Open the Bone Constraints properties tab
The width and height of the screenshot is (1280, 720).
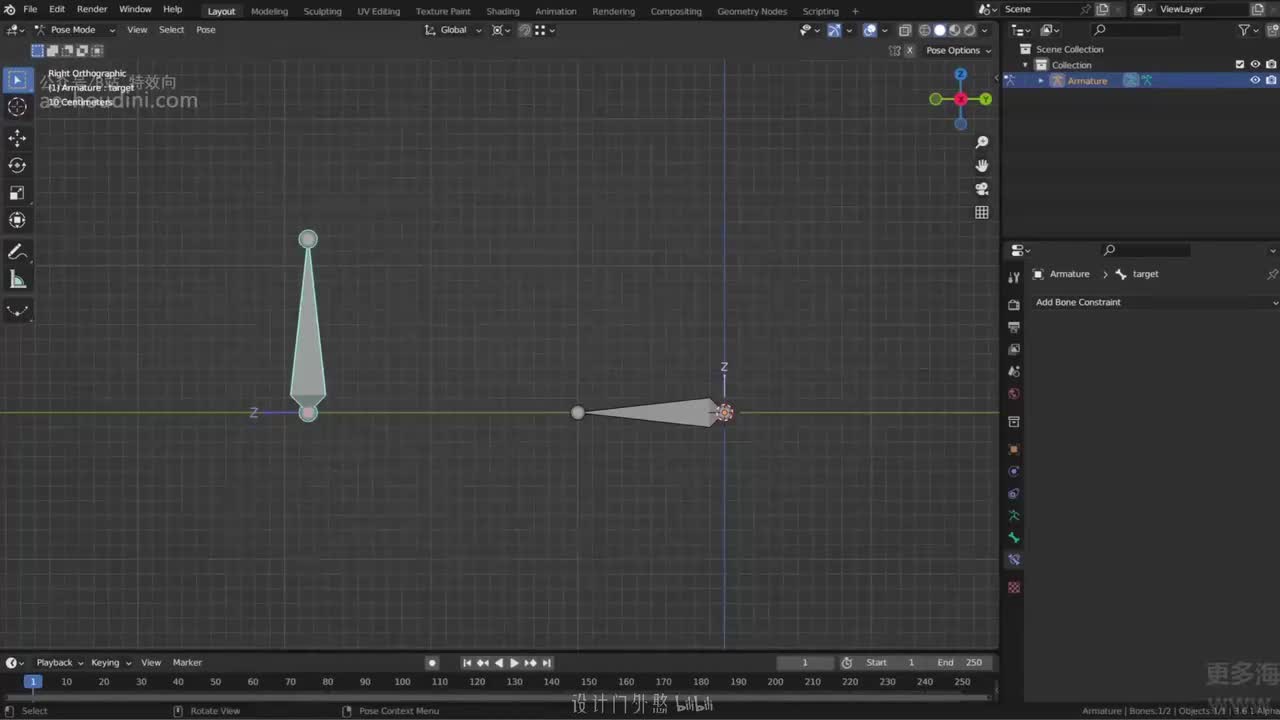pyautogui.click(x=1014, y=560)
